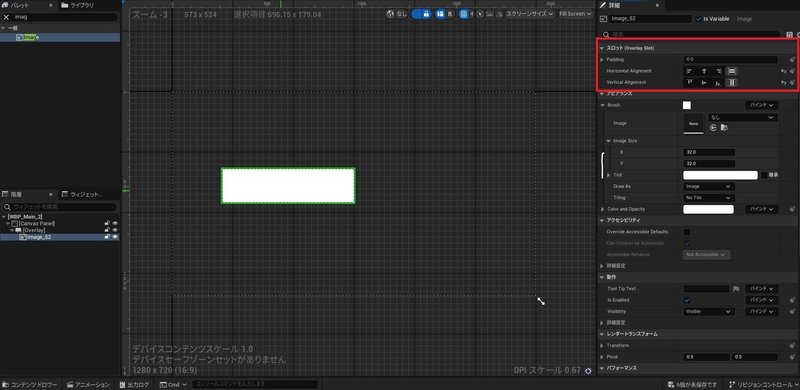Browse to Brush Image asset in Content Browser
Viewport: 800px width, 390px height.
pyautogui.click(x=724, y=127)
